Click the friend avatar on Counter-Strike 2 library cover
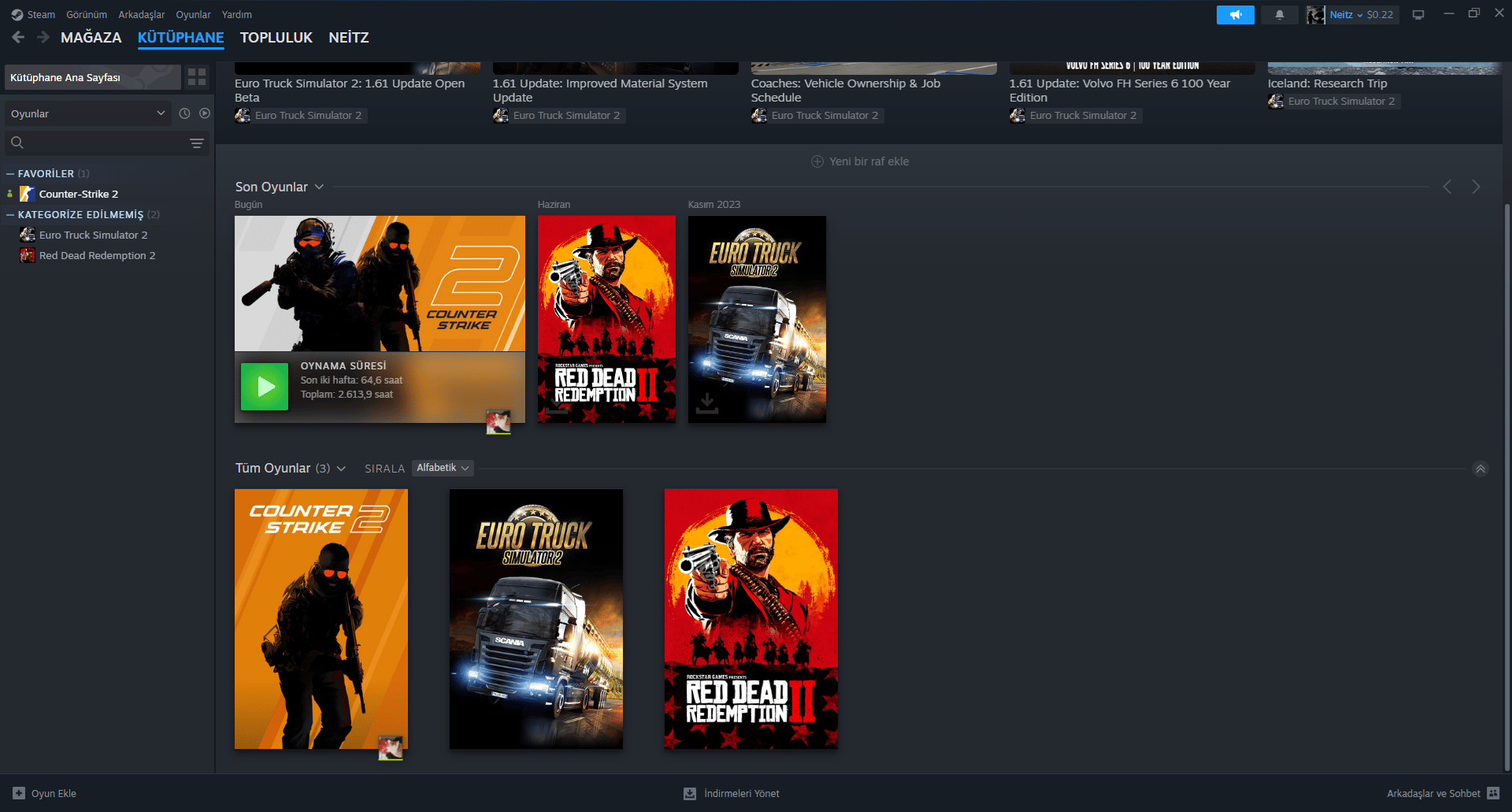The height and width of the screenshot is (812, 1512). [391, 748]
